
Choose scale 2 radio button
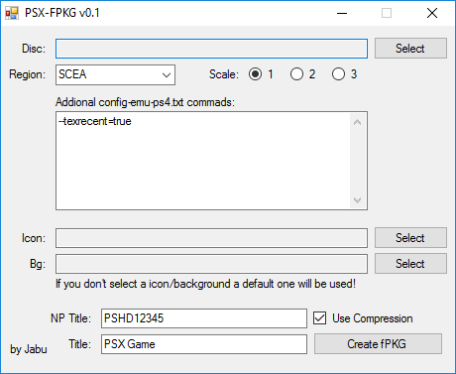(297, 74)
